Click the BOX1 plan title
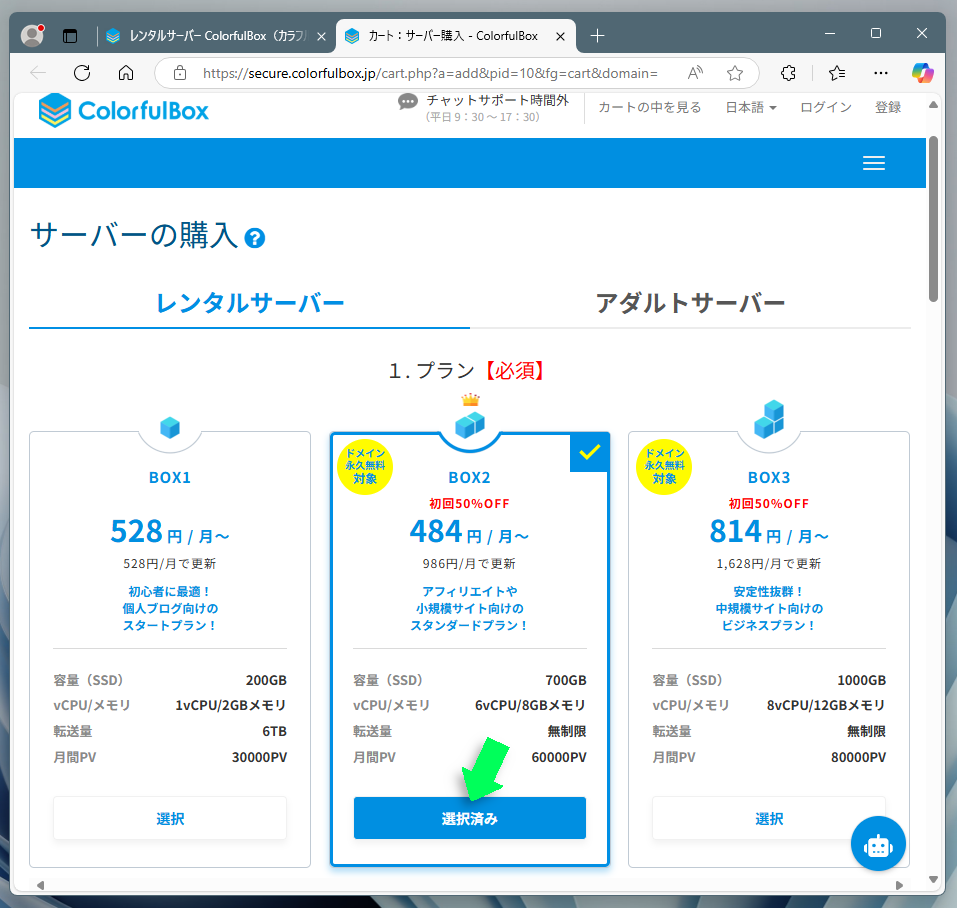This screenshot has width=957, height=908. point(170,477)
